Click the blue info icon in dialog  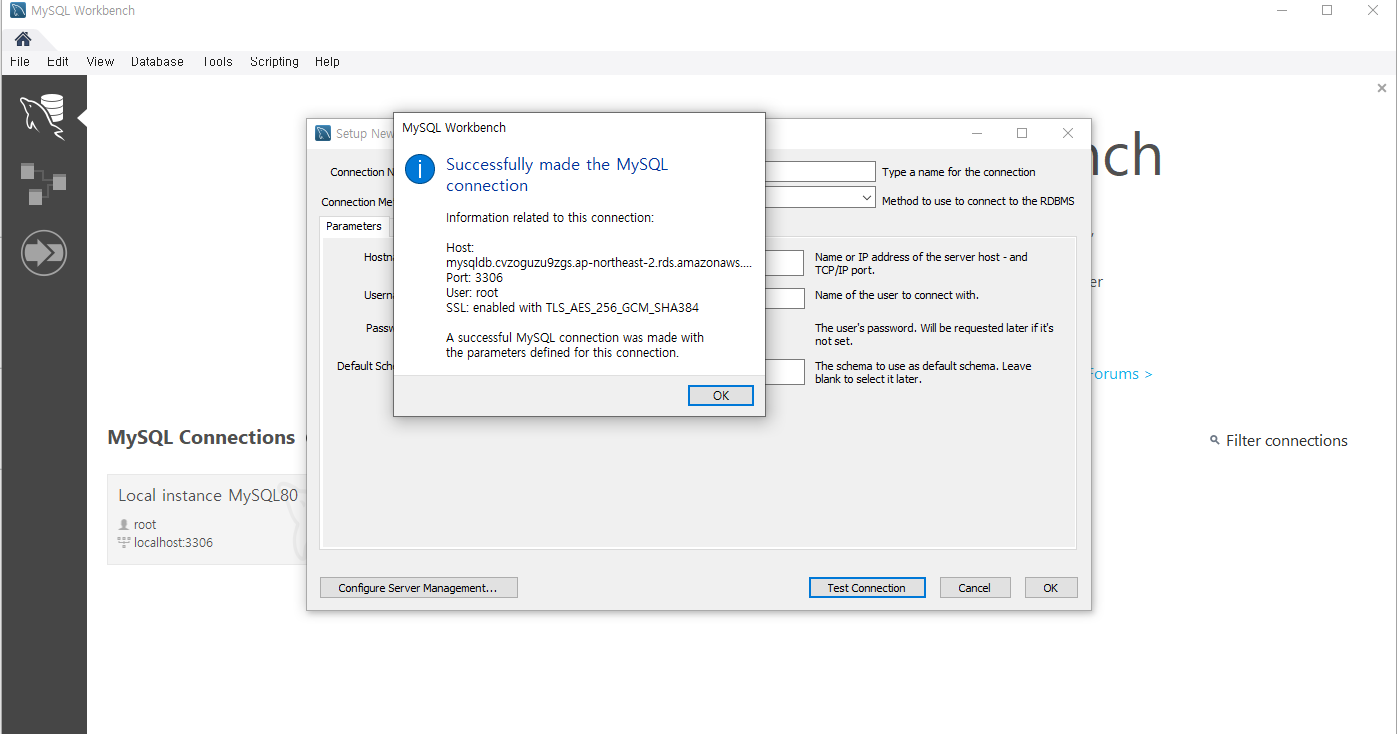click(419, 169)
